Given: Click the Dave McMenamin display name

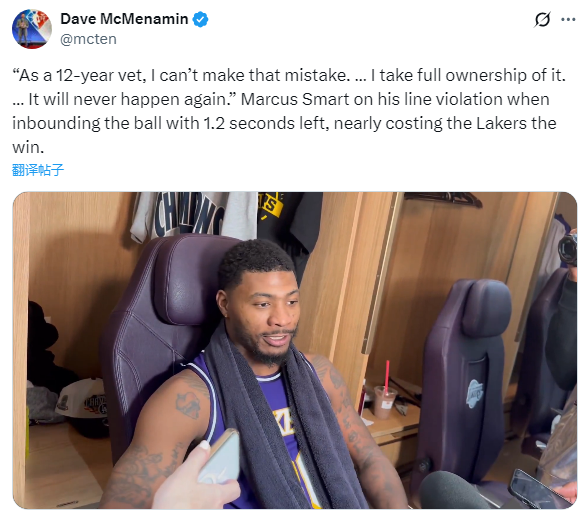Looking at the screenshot, I should pos(124,19).
